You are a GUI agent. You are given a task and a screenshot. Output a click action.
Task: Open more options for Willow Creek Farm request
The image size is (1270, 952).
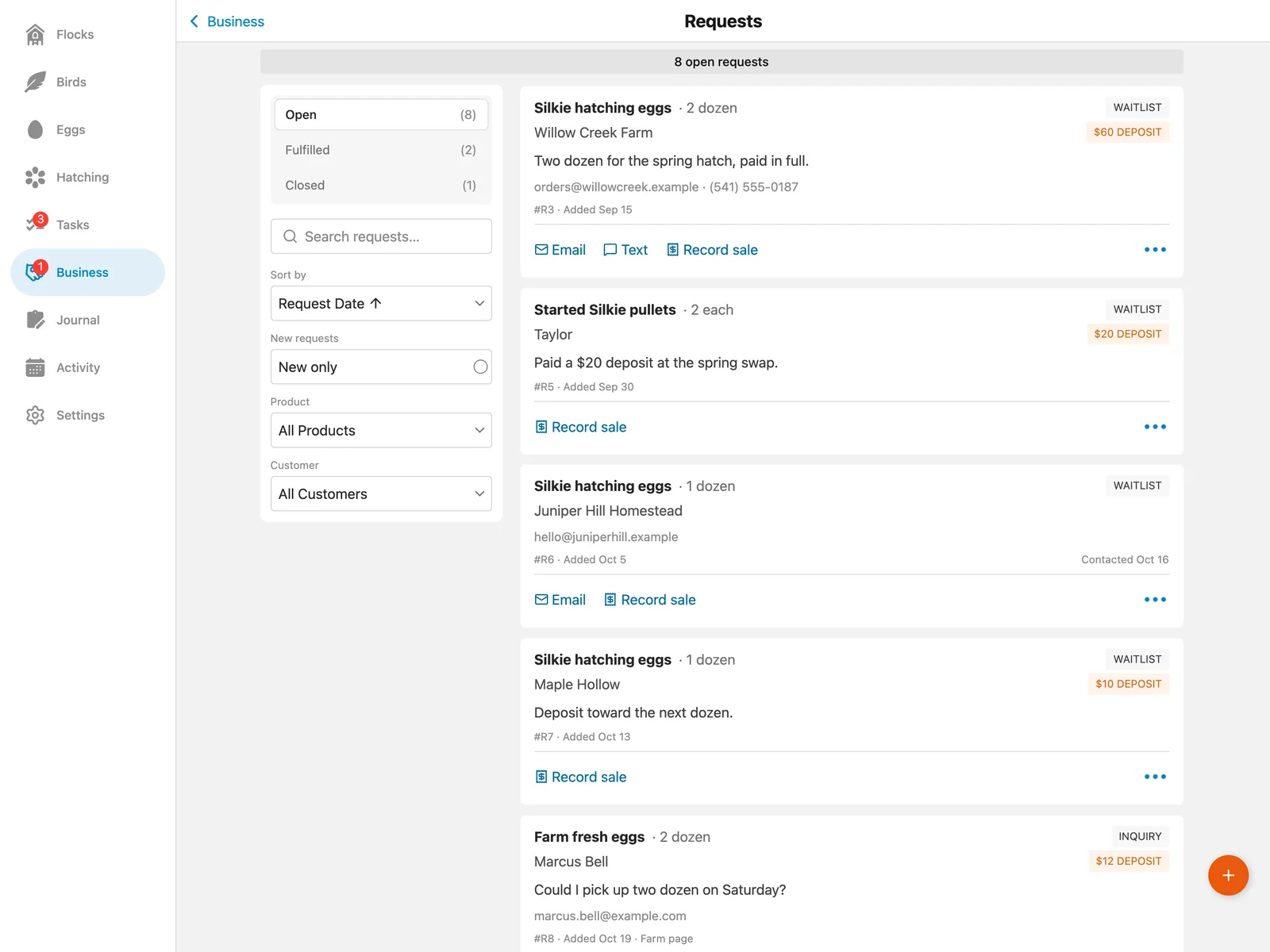pos(1155,250)
